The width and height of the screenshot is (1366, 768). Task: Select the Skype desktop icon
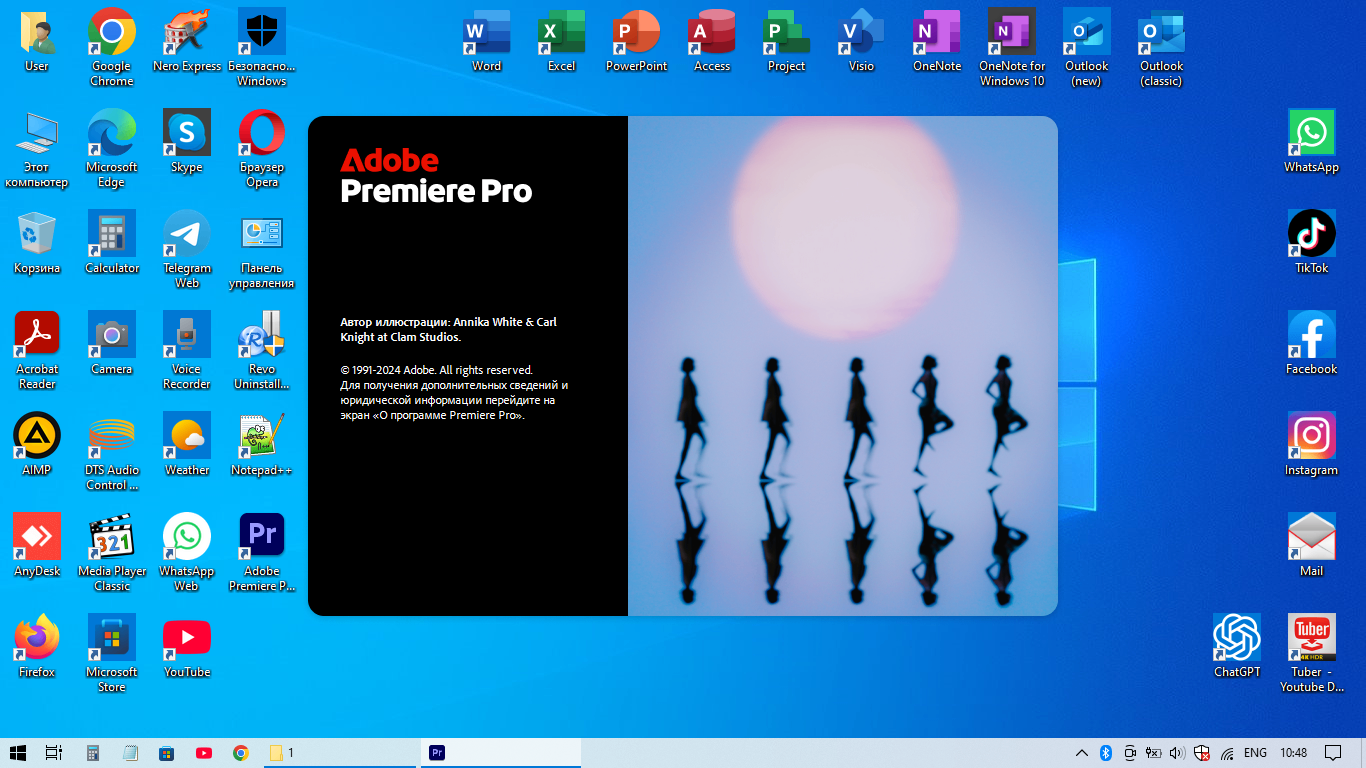187,141
